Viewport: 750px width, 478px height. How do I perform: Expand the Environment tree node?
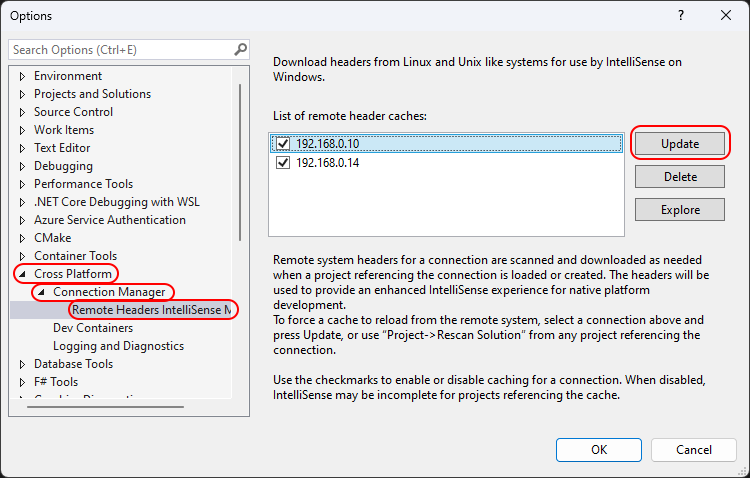(x=23, y=76)
